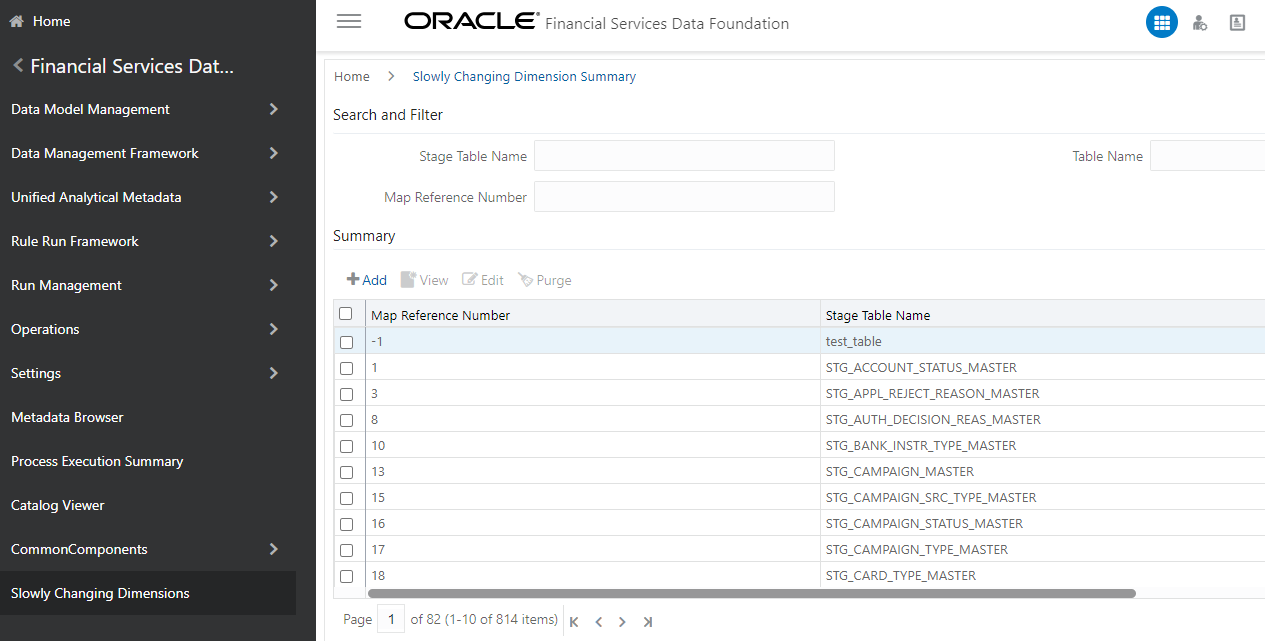Click map reference number 13
The width and height of the screenshot is (1267, 641).
click(x=378, y=472)
